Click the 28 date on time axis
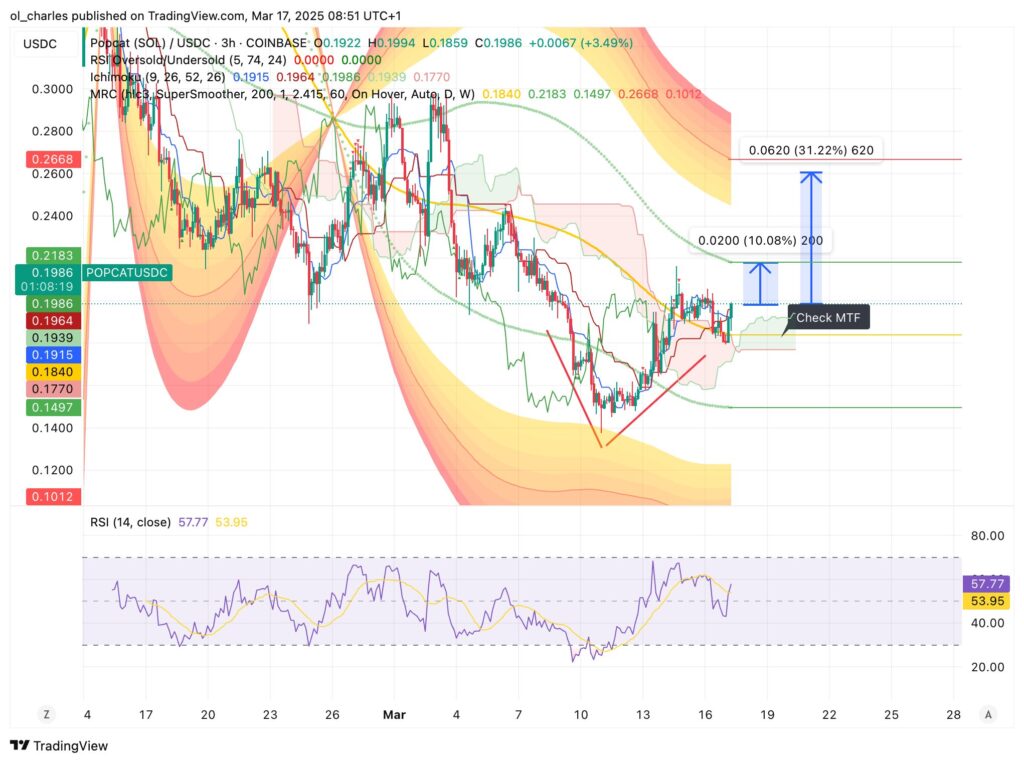The image size is (1024, 763). click(953, 715)
